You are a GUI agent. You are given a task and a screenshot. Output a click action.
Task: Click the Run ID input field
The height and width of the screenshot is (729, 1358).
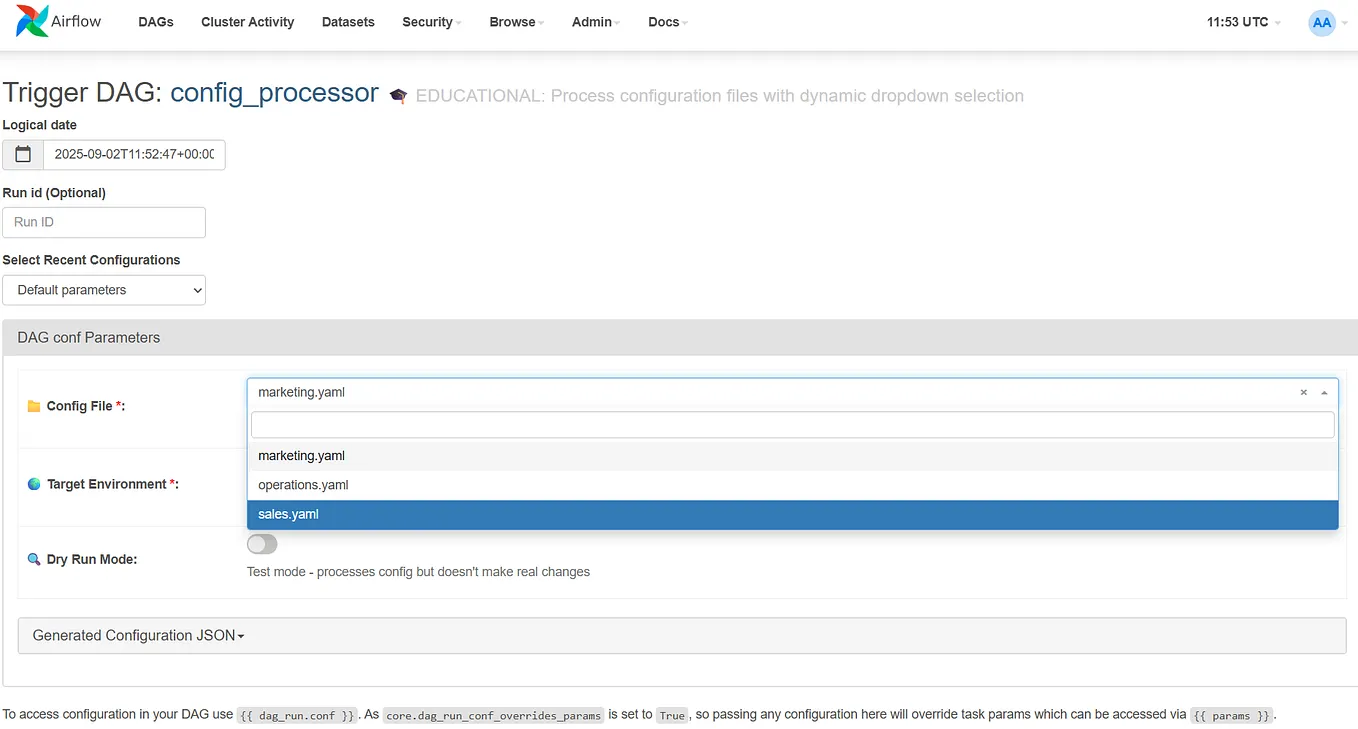click(103, 222)
